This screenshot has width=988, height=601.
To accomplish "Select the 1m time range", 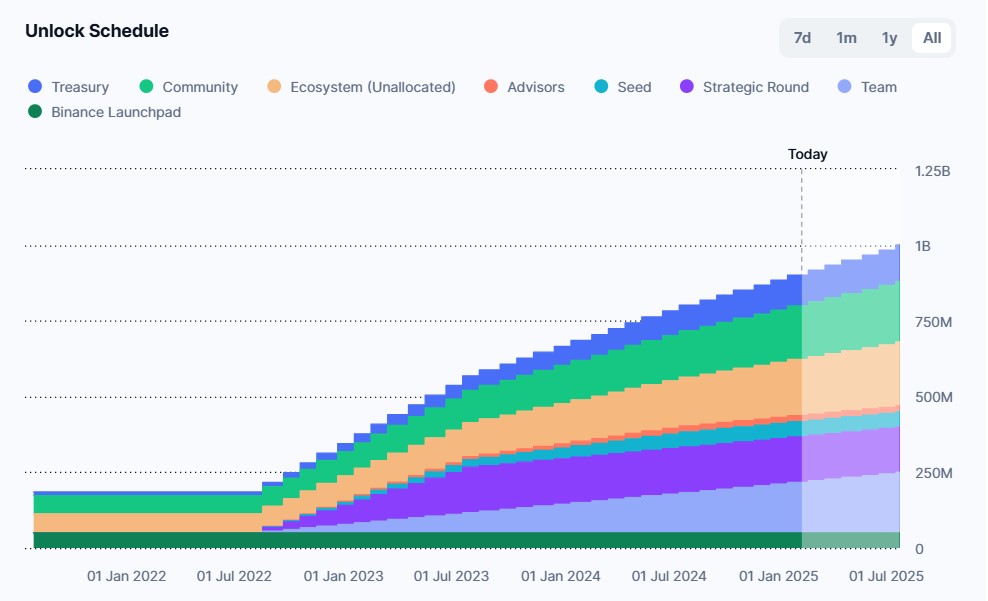I will pos(846,38).
